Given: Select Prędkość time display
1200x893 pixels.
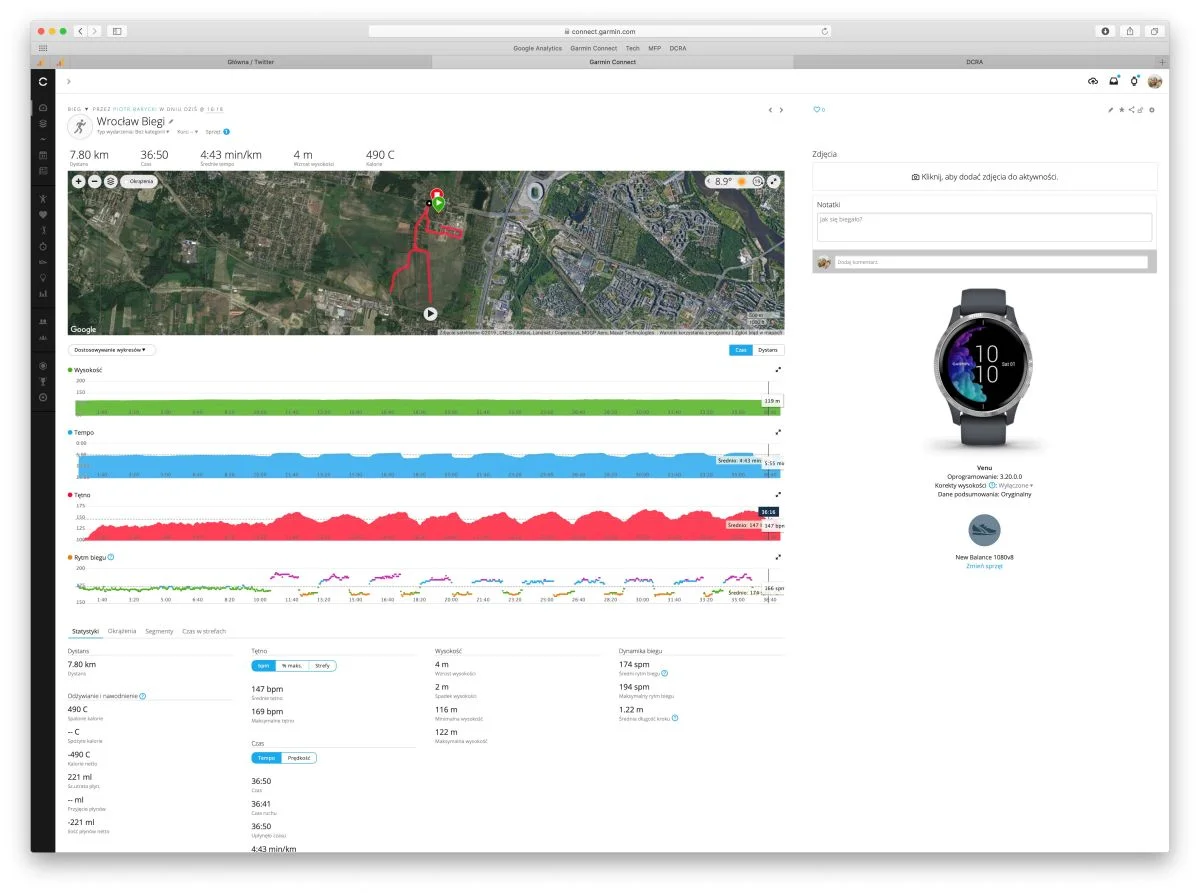Looking at the screenshot, I should [299, 758].
